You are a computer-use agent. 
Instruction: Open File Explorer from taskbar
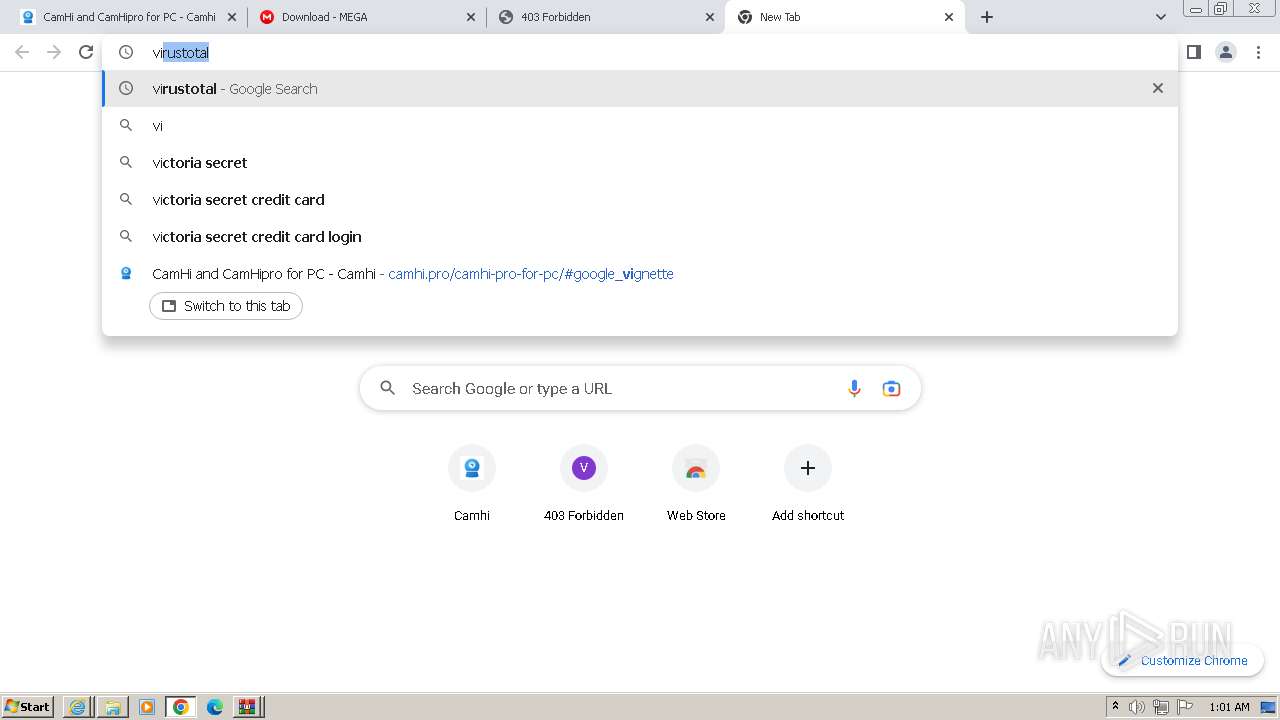pos(112,707)
